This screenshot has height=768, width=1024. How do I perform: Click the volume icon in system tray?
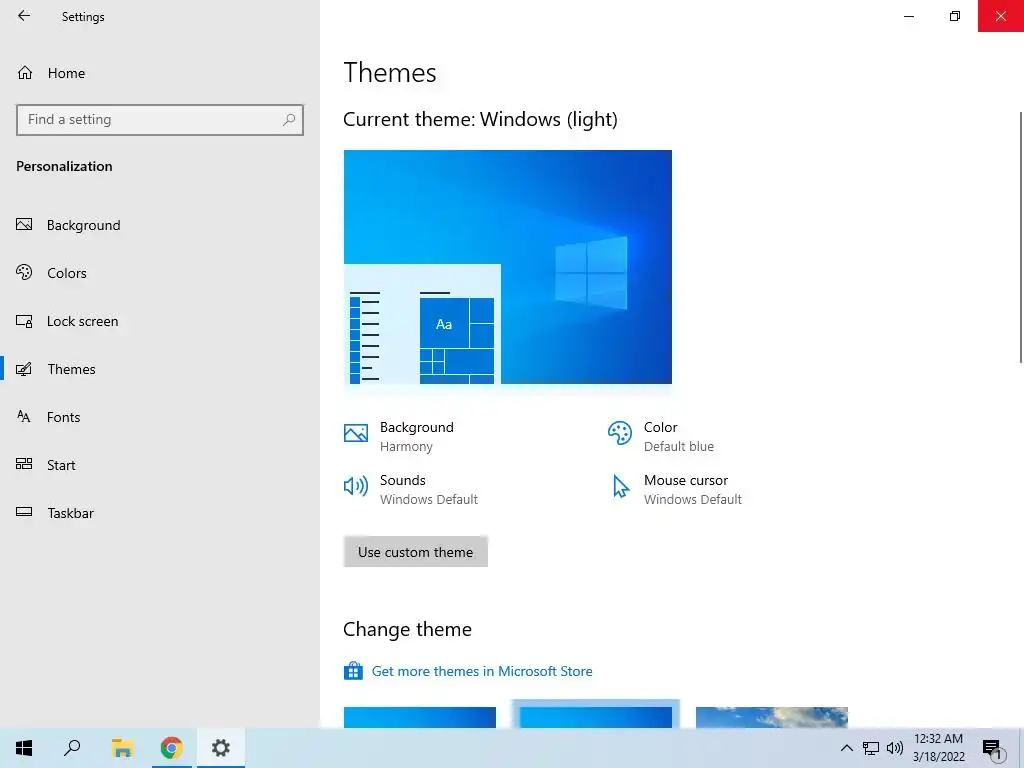tap(895, 748)
